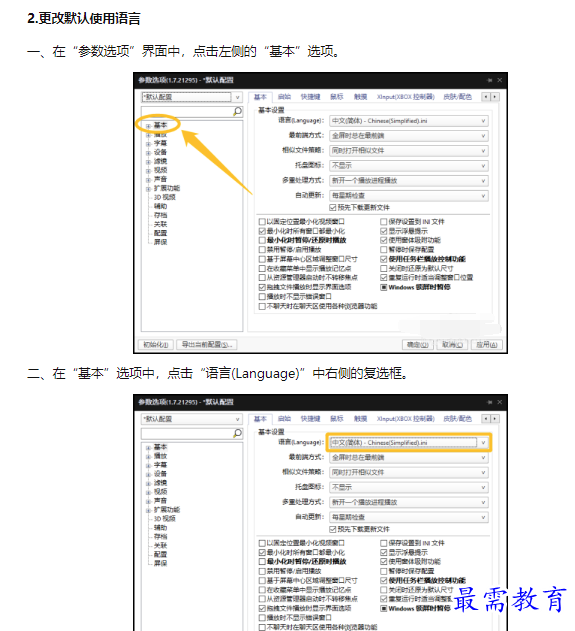Expand 扩展功能 tree node in step-two dialog

148,510
